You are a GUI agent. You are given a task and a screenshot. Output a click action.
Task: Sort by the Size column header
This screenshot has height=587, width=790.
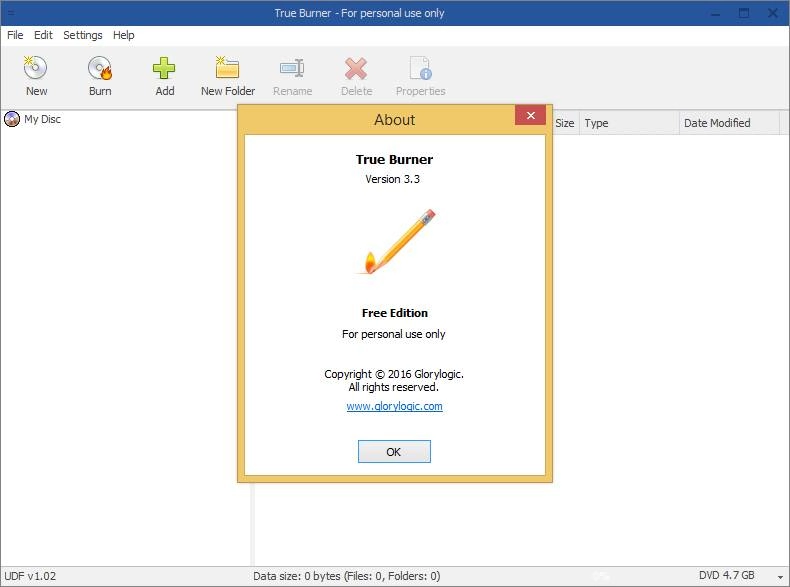pos(565,123)
